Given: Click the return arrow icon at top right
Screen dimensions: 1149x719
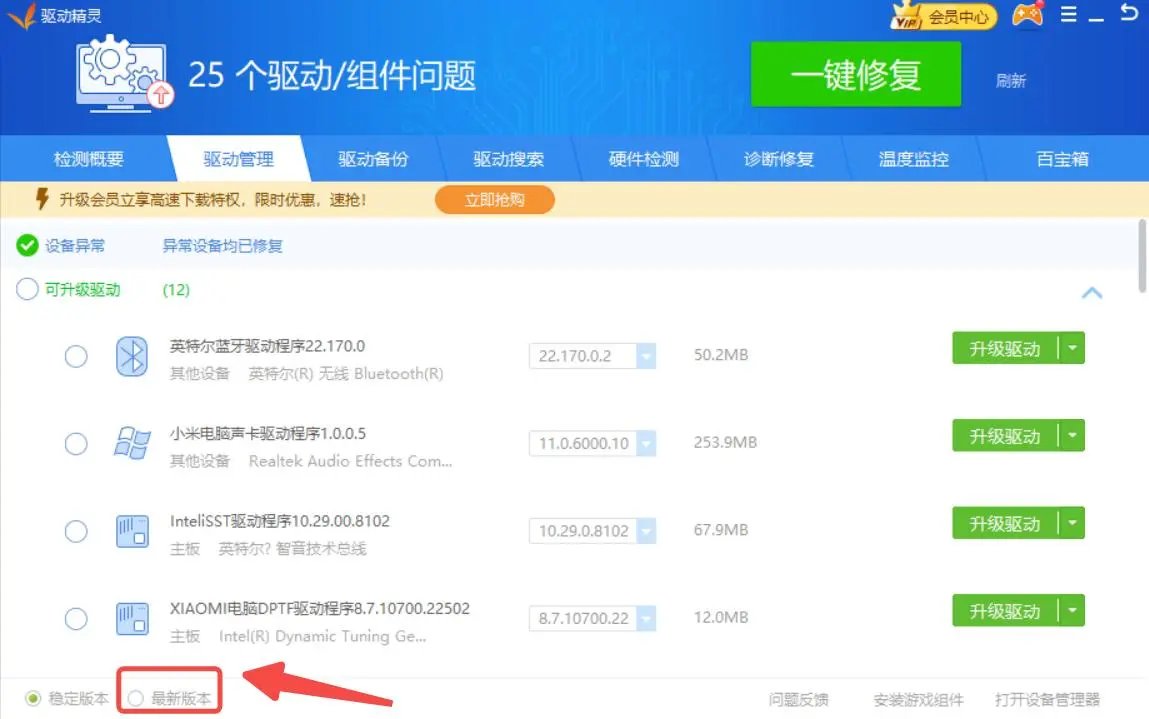Looking at the screenshot, I should coord(1129,14).
